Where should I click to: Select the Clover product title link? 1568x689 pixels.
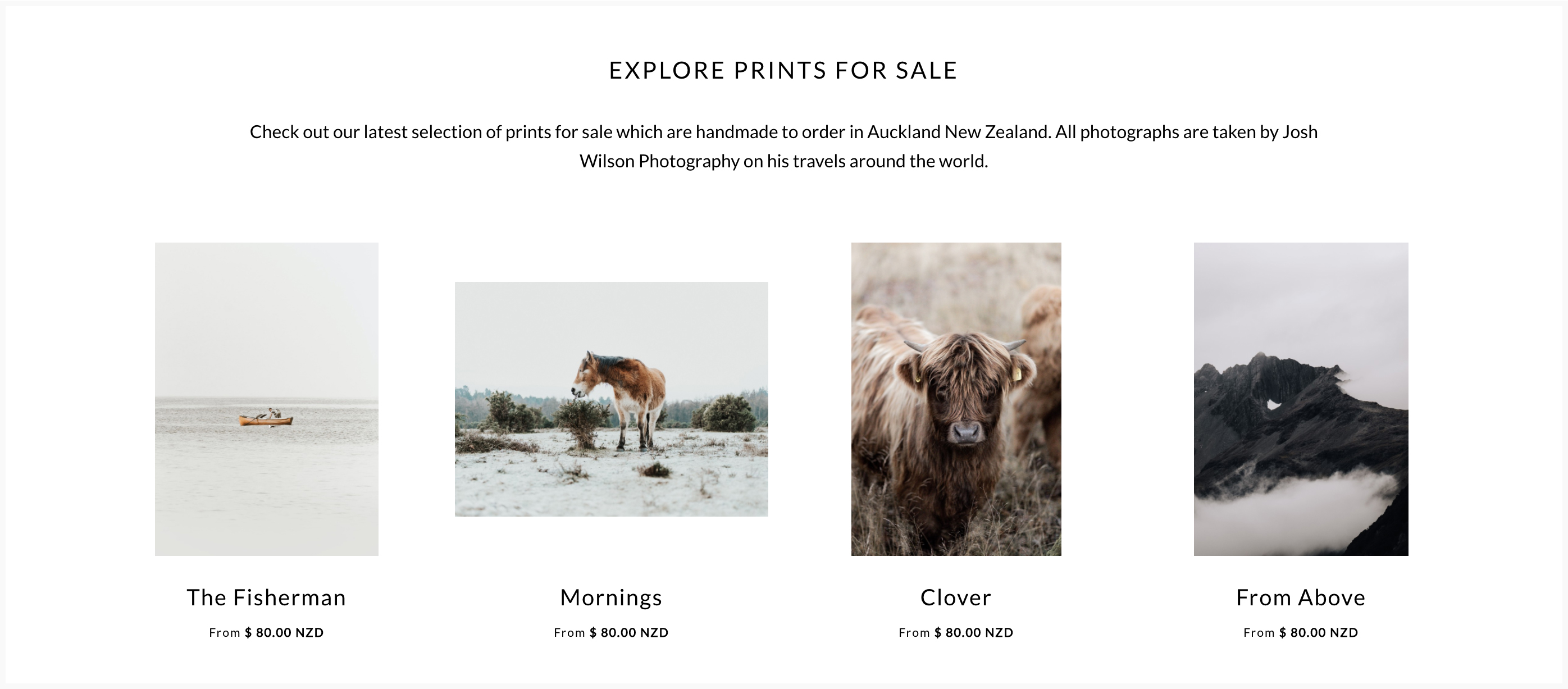[956, 597]
